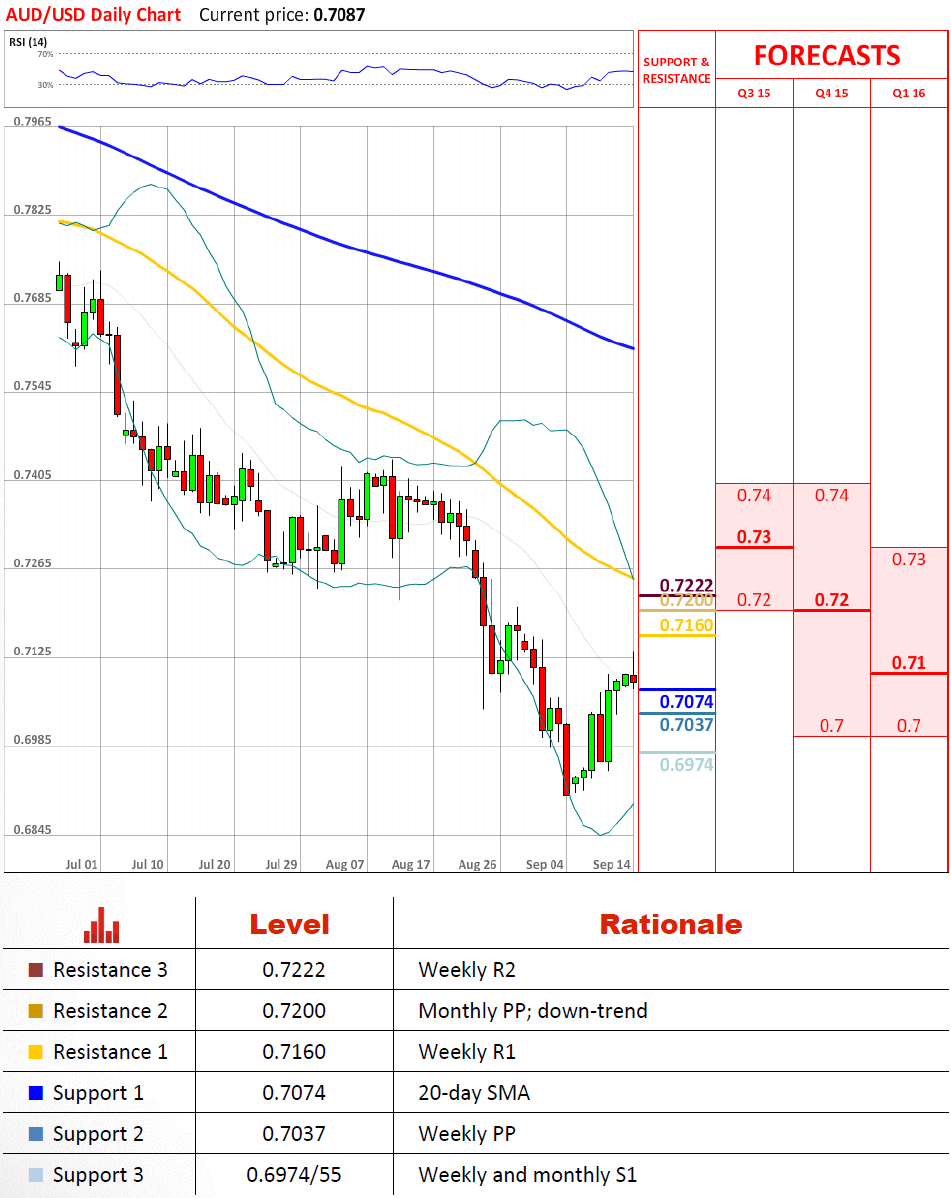Select the Q3 15 column header
951x1198 pixels.
coord(754,93)
